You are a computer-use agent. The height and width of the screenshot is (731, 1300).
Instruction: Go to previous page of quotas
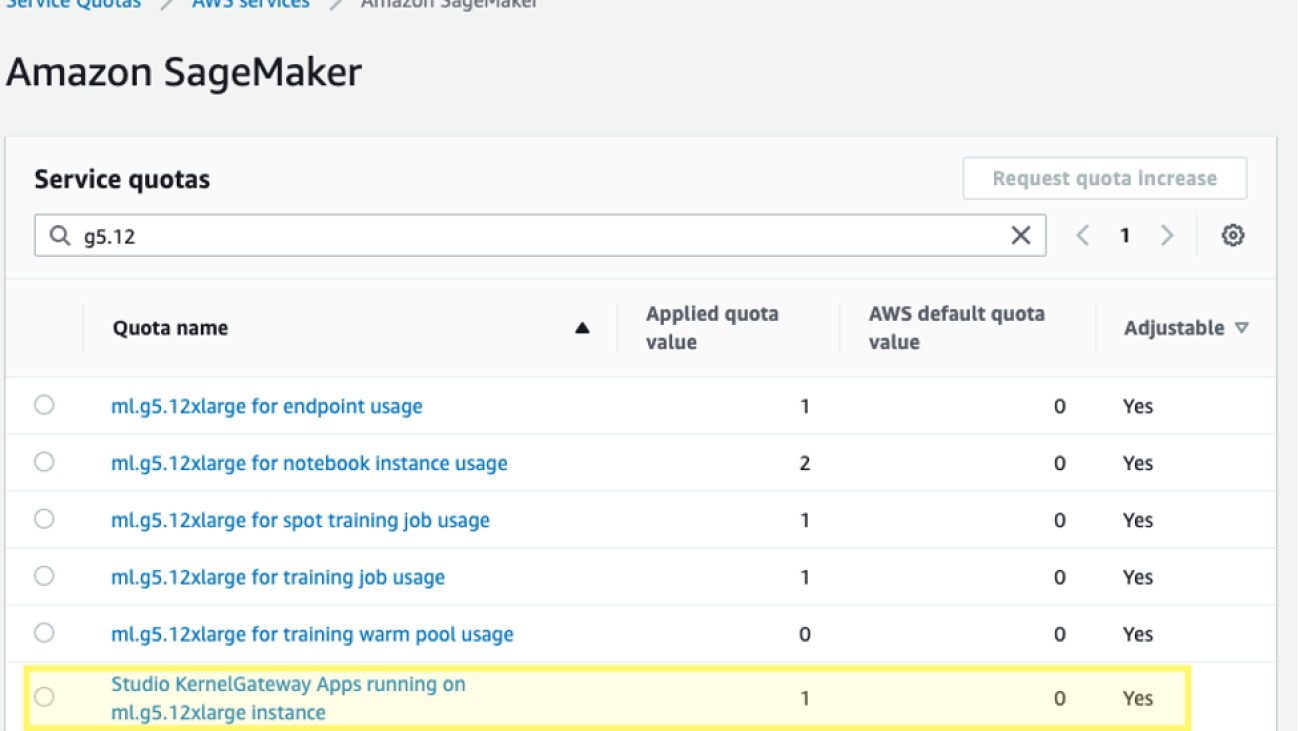(x=1082, y=235)
